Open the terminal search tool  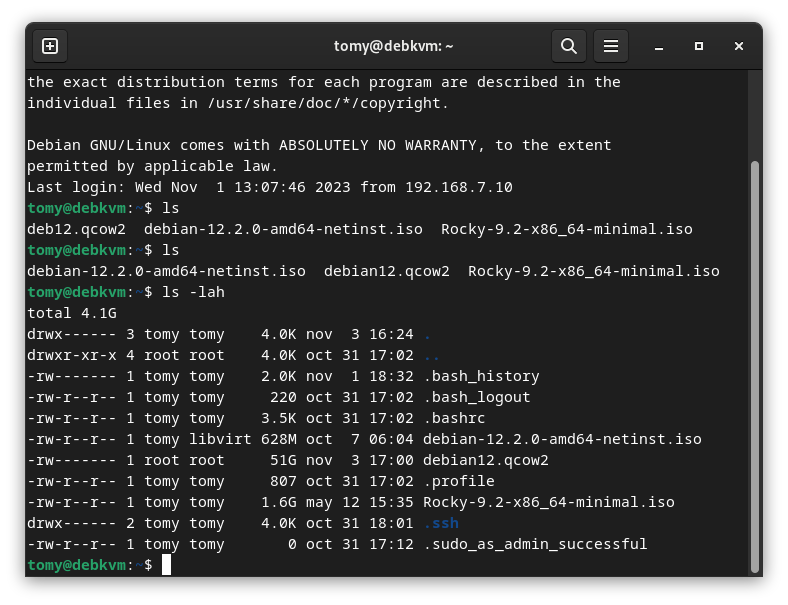coord(568,46)
